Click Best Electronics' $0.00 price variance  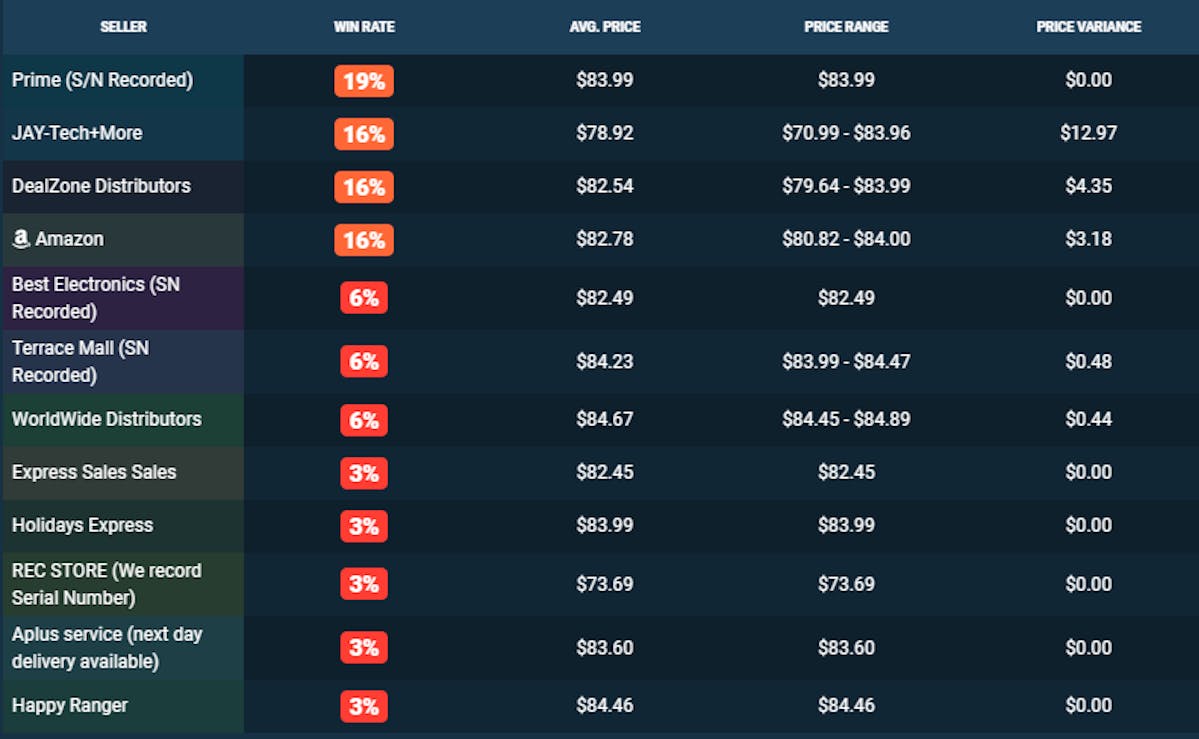[1088, 298]
